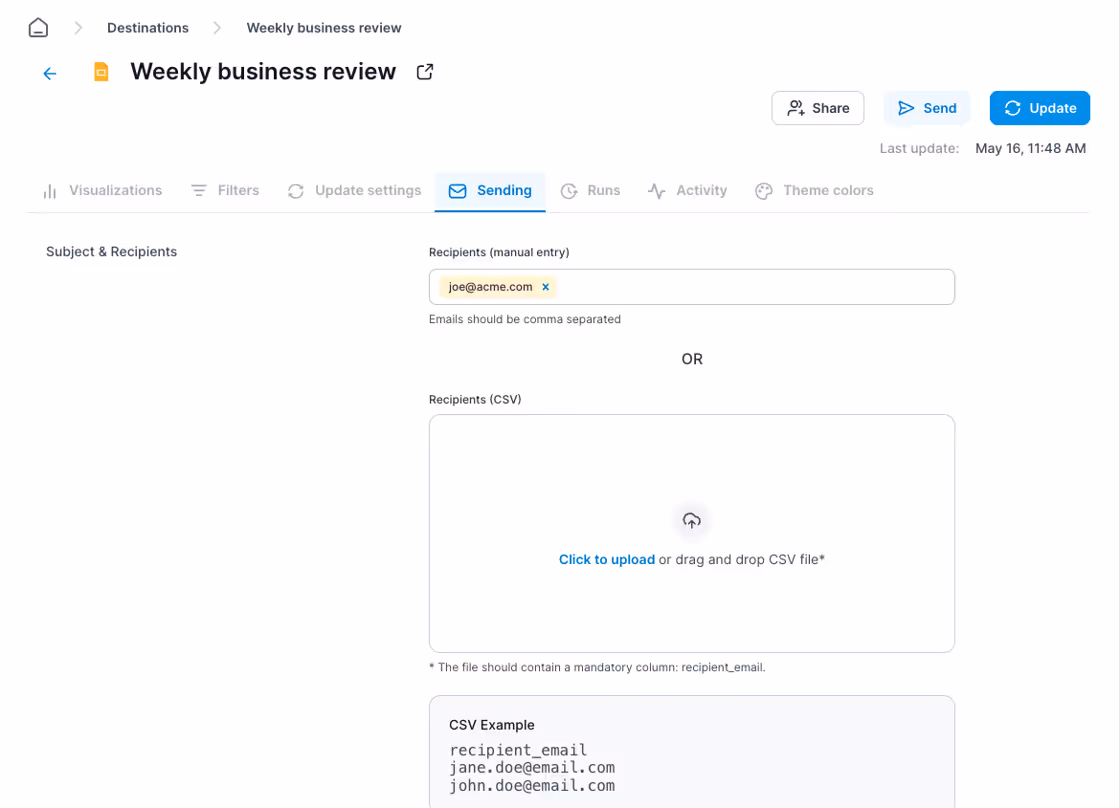Select Destinations in the breadcrumb
Viewport: 1120px width, 808px height.
coord(147,27)
